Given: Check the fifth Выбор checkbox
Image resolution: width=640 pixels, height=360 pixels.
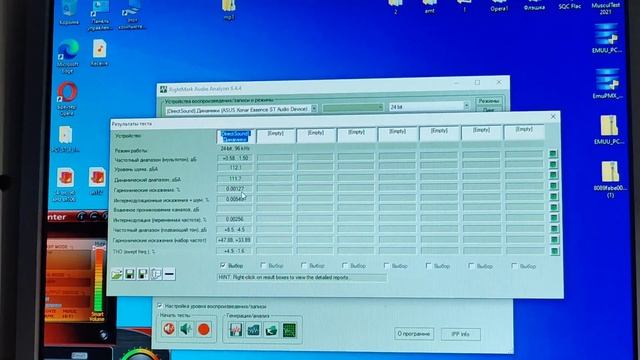Looking at the screenshot, I should point(387,266).
